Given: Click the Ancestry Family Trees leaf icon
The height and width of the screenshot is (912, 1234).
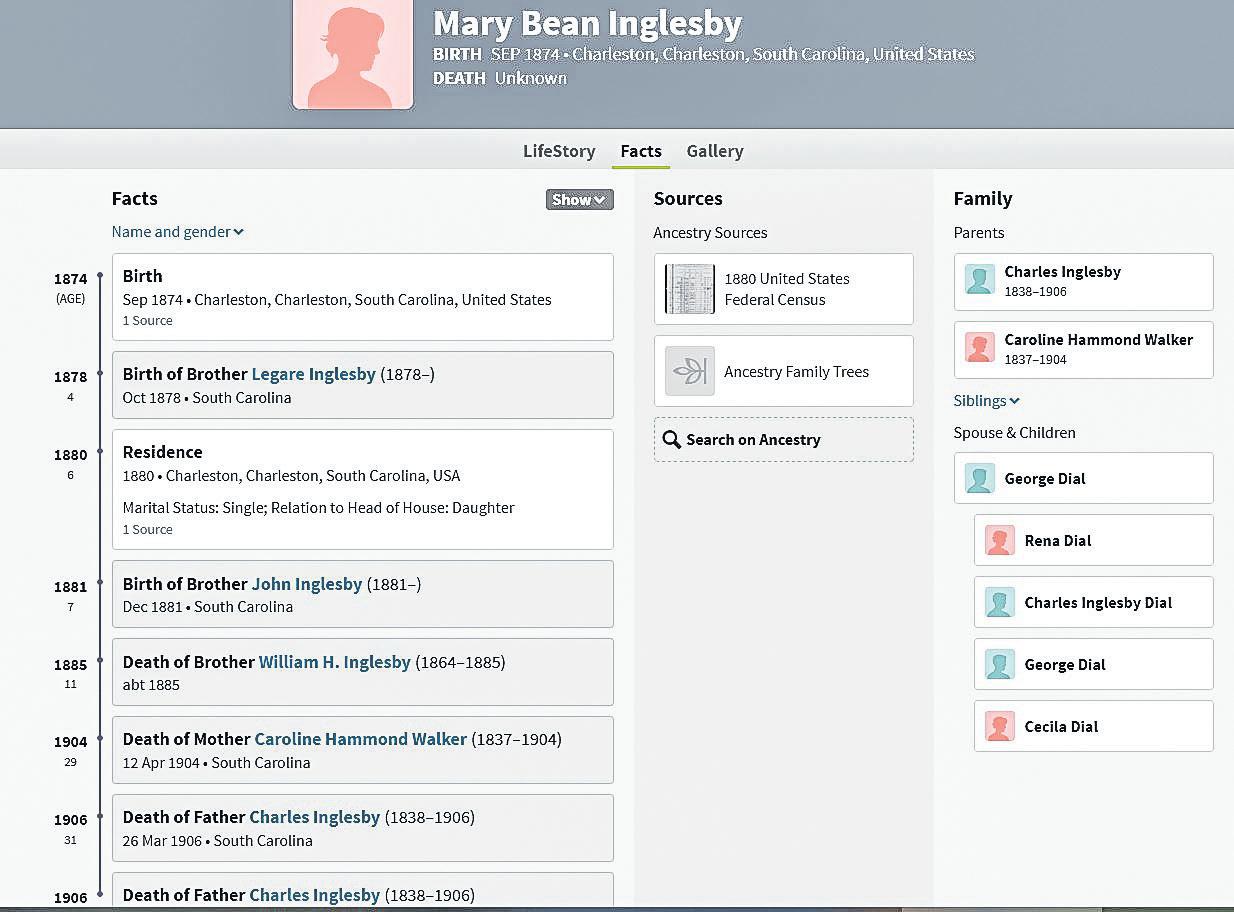Looking at the screenshot, I should pyautogui.click(x=689, y=371).
